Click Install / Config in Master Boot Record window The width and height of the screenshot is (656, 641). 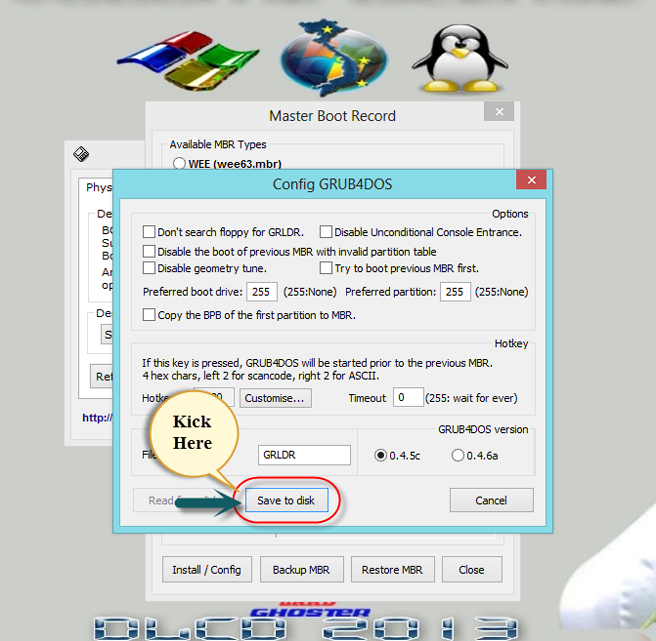(x=207, y=569)
